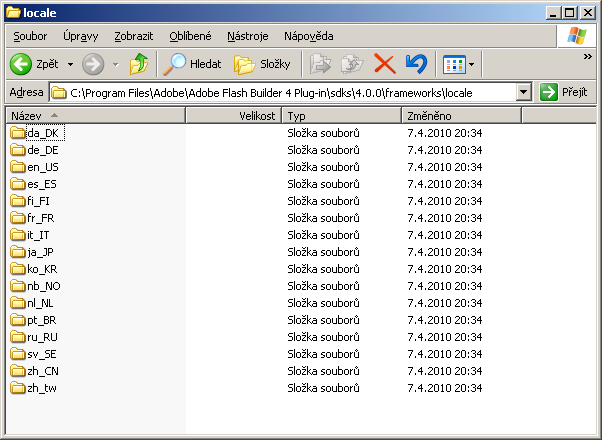
Task: Expand the Forward history dropdown arrow
Action: 116,64
